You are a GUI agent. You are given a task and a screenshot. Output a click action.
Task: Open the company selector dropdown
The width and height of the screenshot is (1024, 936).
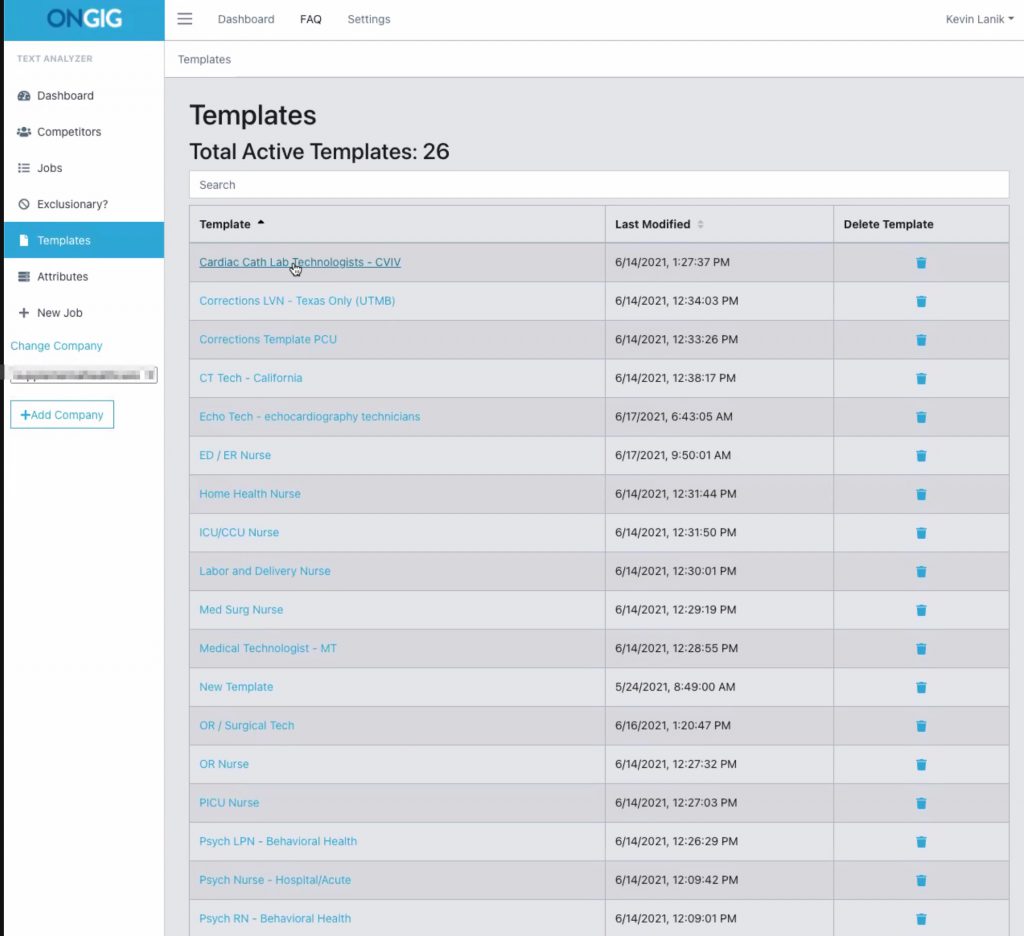pyautogui.click(x=84, y=375)
